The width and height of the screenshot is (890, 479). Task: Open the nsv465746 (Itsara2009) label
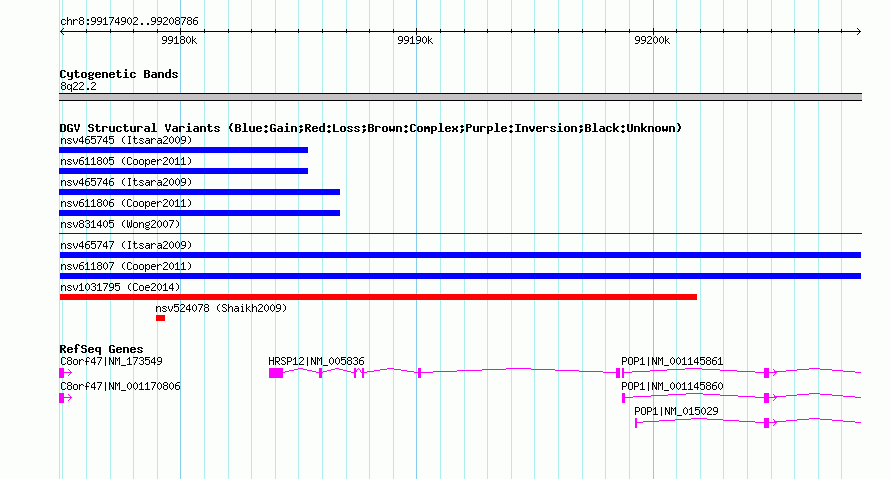(x=126, y=182)
